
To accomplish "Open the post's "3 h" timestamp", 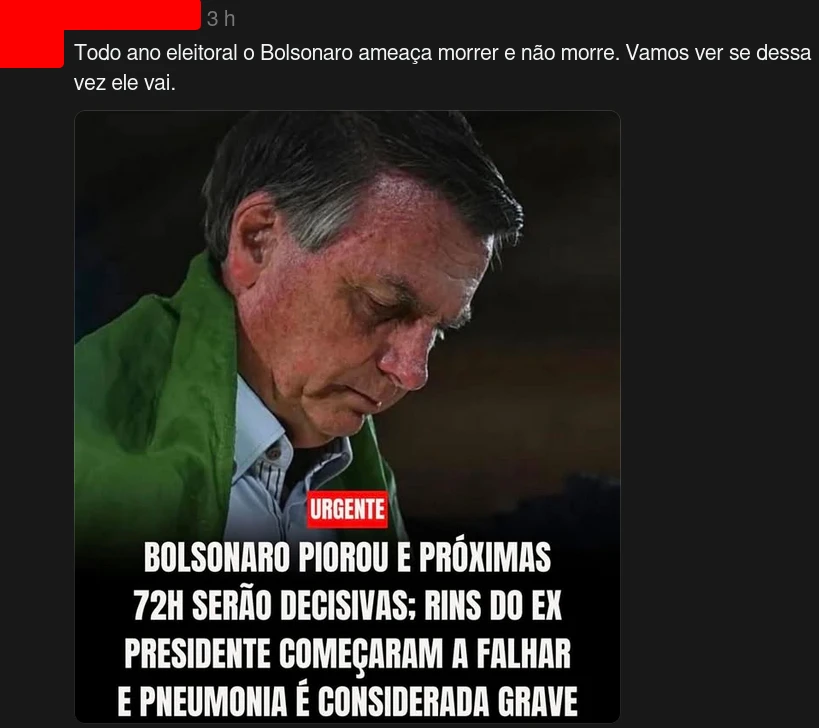I will [x=220, y=19].
